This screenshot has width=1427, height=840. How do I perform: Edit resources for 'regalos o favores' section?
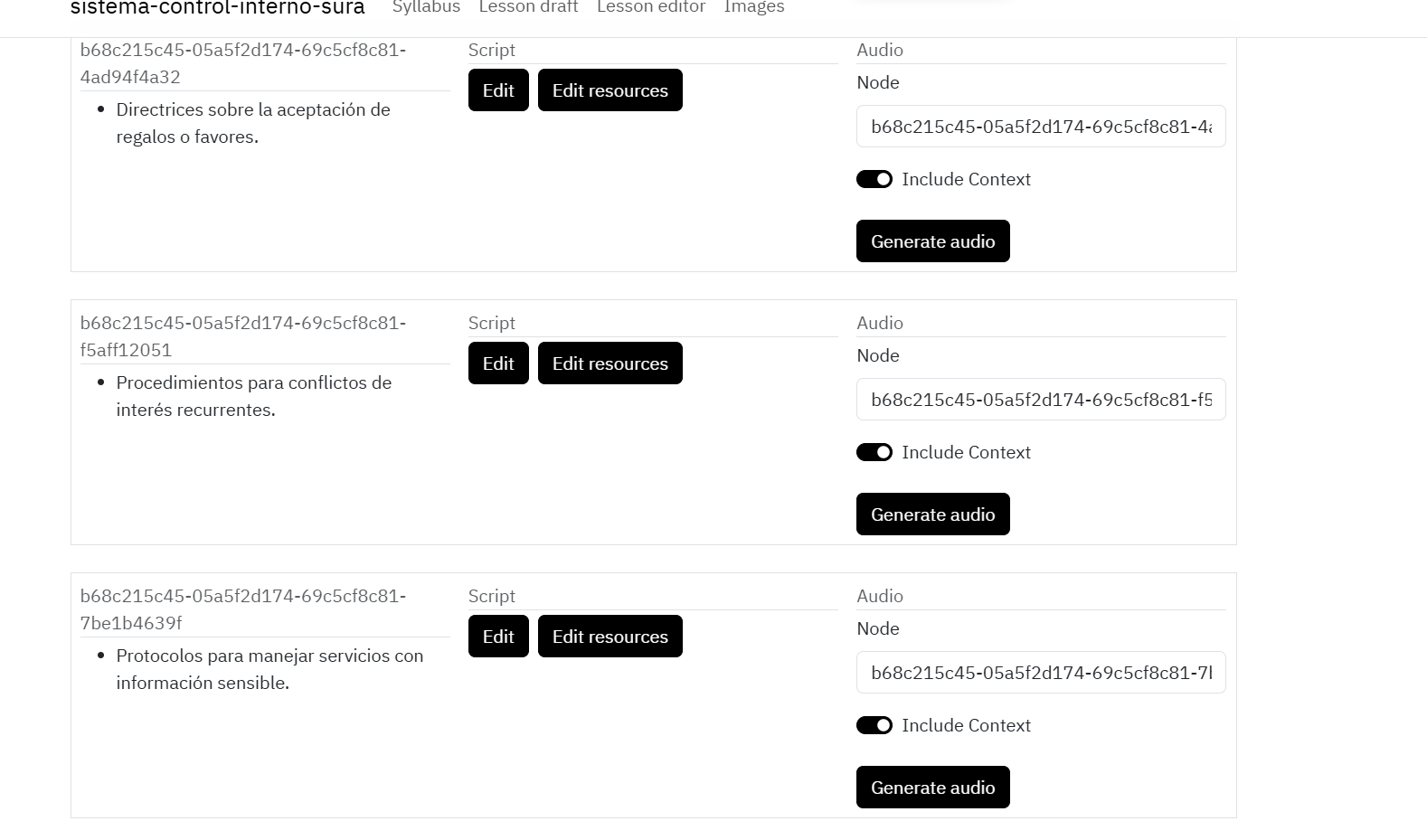610,90
